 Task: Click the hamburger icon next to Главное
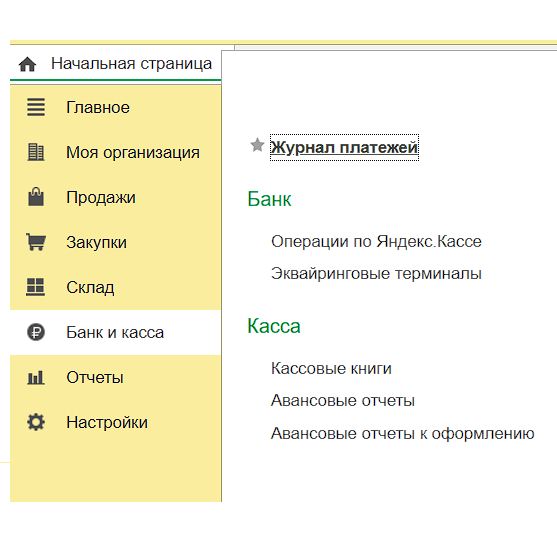36,107
